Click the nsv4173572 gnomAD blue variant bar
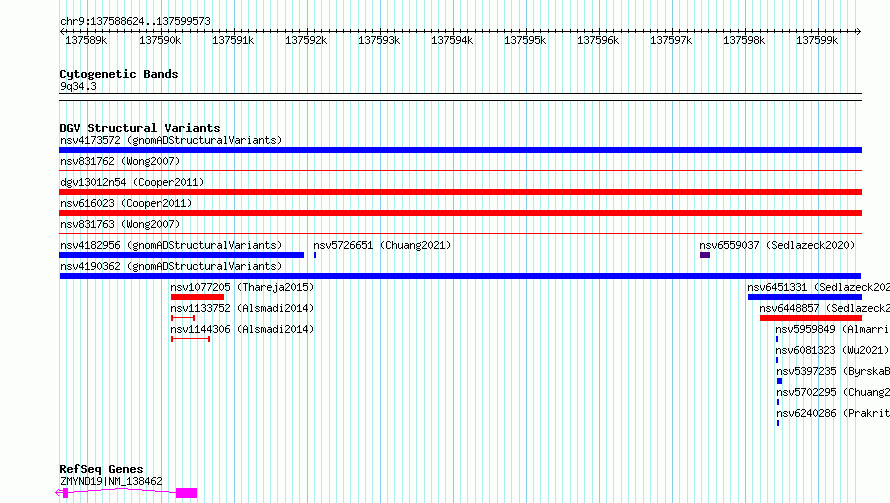Viewport: 890px width, 503px height. [x=460, y=150]
